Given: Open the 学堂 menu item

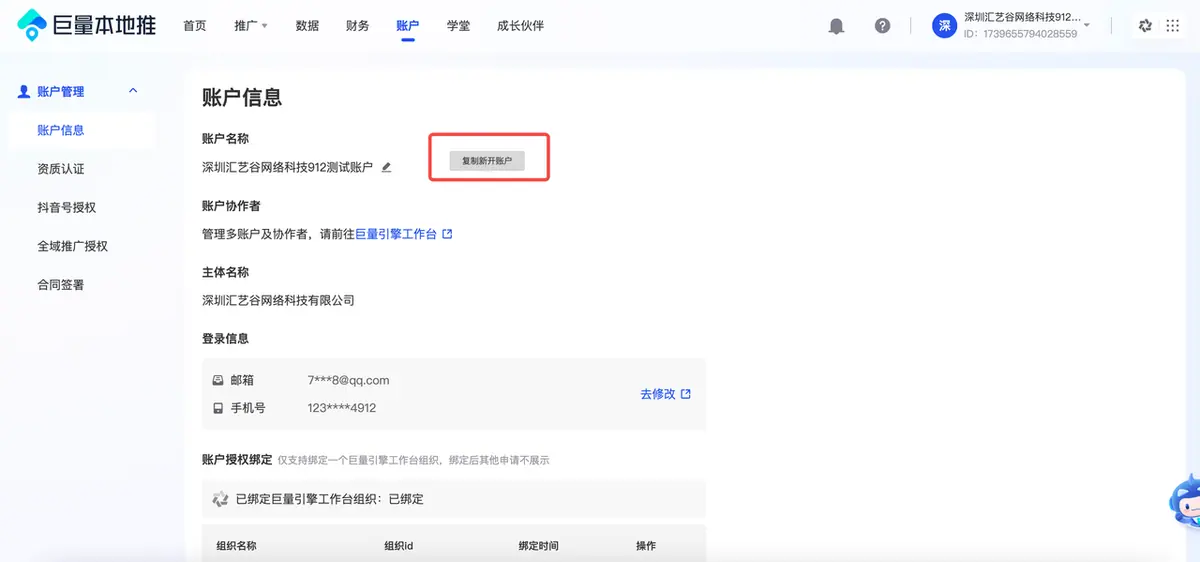Looking at the screenshot, I should point(458,26).
